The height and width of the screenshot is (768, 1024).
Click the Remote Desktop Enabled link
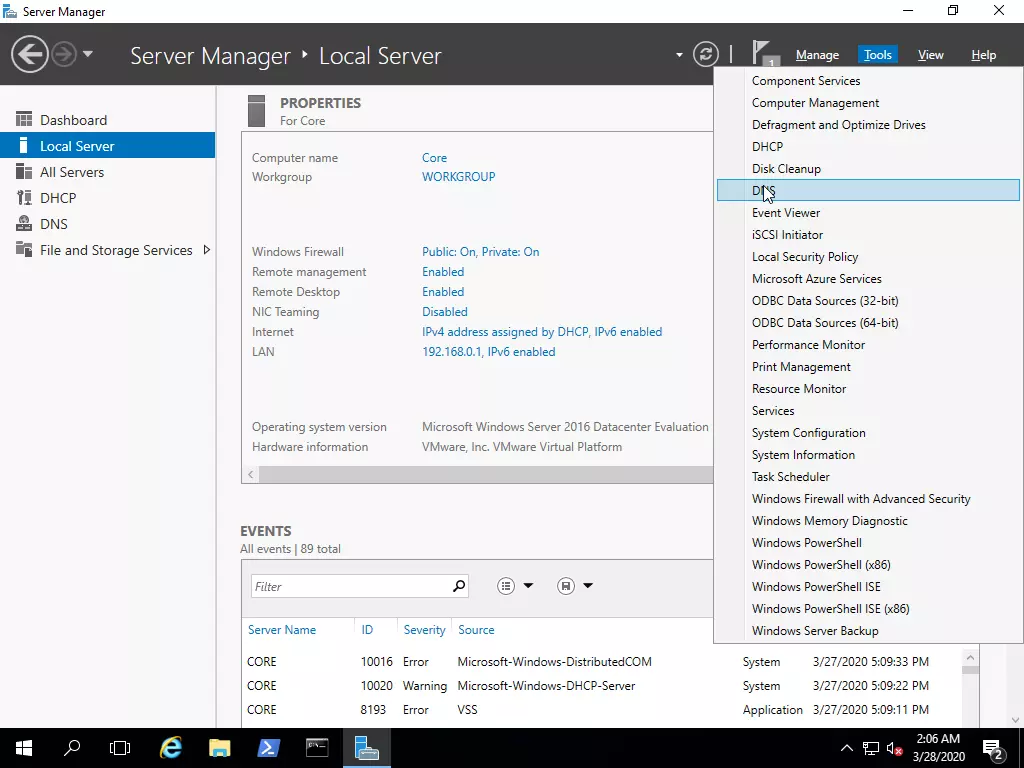443,292
